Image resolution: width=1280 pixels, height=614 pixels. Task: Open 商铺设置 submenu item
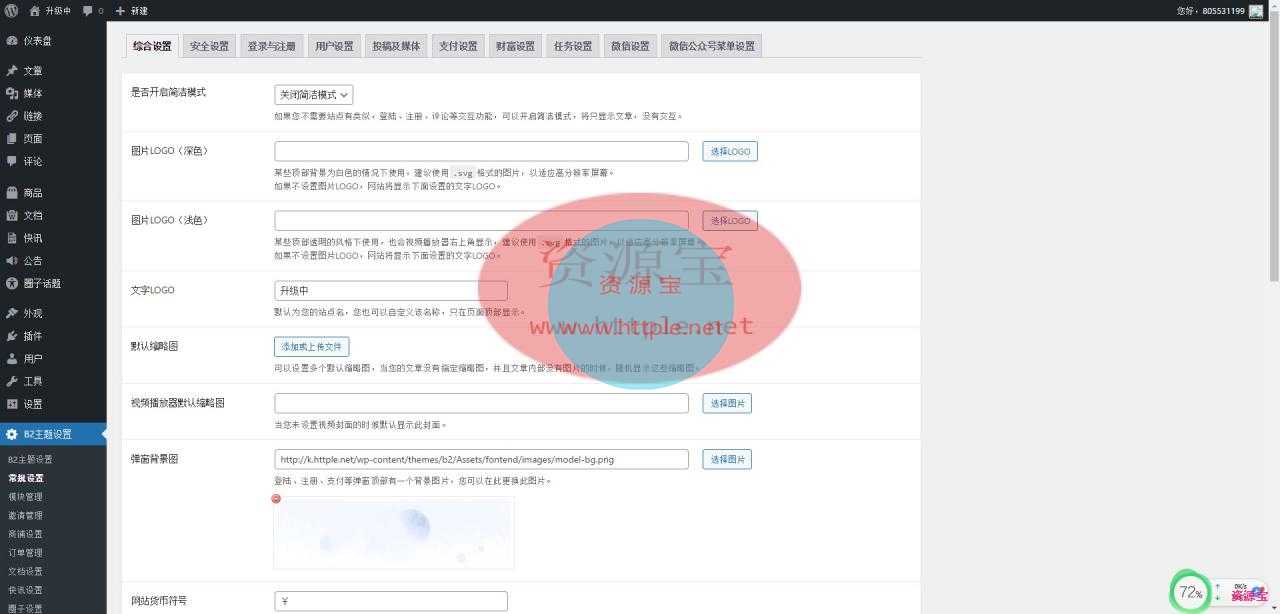pos(26,534)
